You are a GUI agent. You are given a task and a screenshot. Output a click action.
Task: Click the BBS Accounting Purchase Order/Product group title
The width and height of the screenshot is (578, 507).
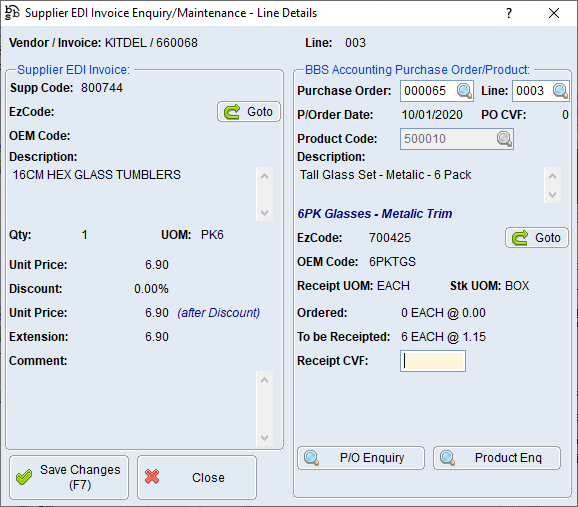pyautogui.click(x=417, y=70)
